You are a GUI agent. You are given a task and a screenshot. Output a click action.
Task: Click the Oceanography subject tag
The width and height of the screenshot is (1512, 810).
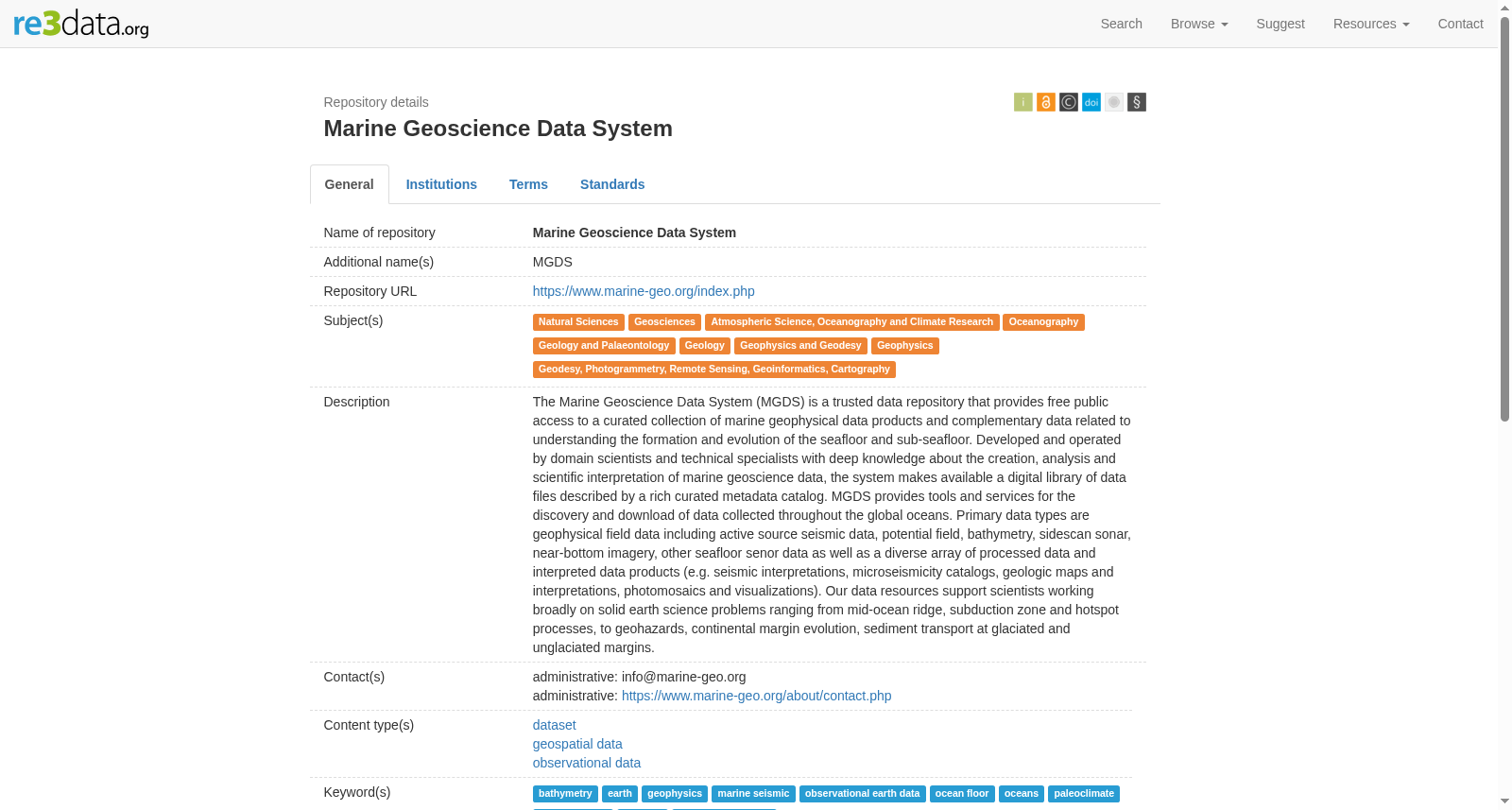pos(1043,322)
